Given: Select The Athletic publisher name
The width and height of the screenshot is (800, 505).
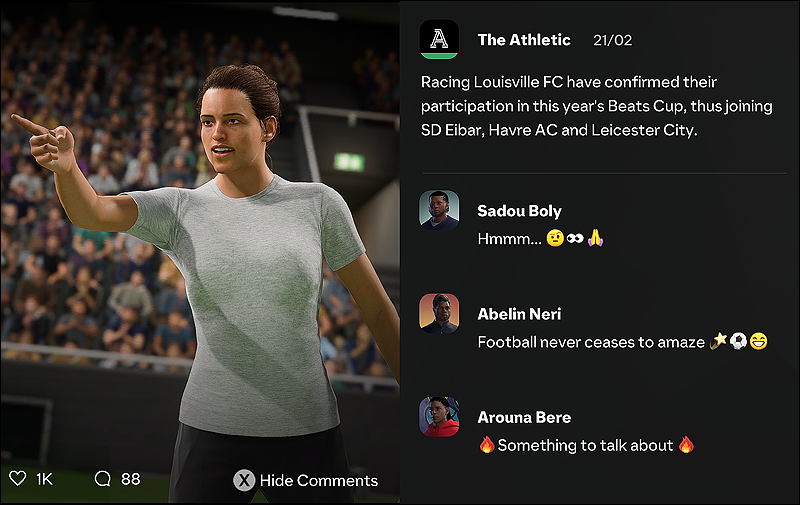Looking at the screenshot, I should click(524, 40).
